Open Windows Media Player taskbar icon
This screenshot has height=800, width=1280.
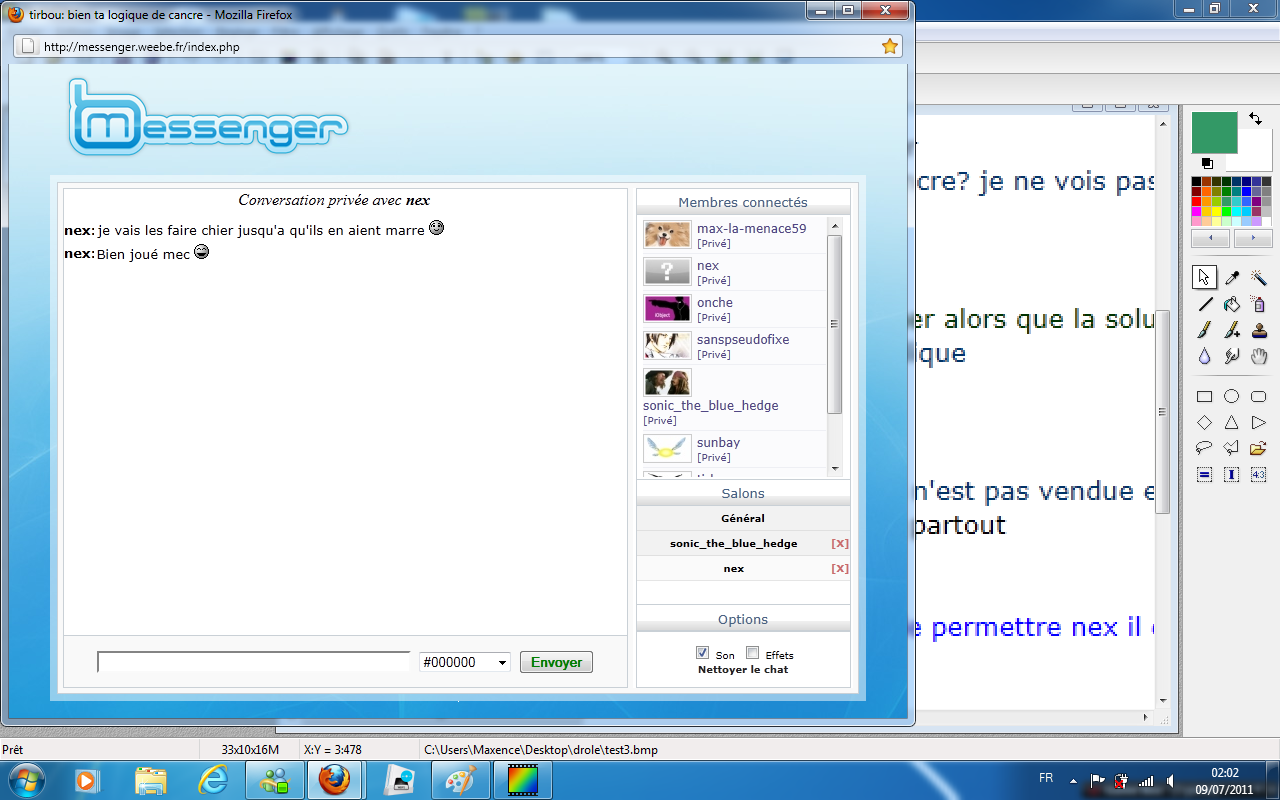pyautogui.click(x=88, y=780)
